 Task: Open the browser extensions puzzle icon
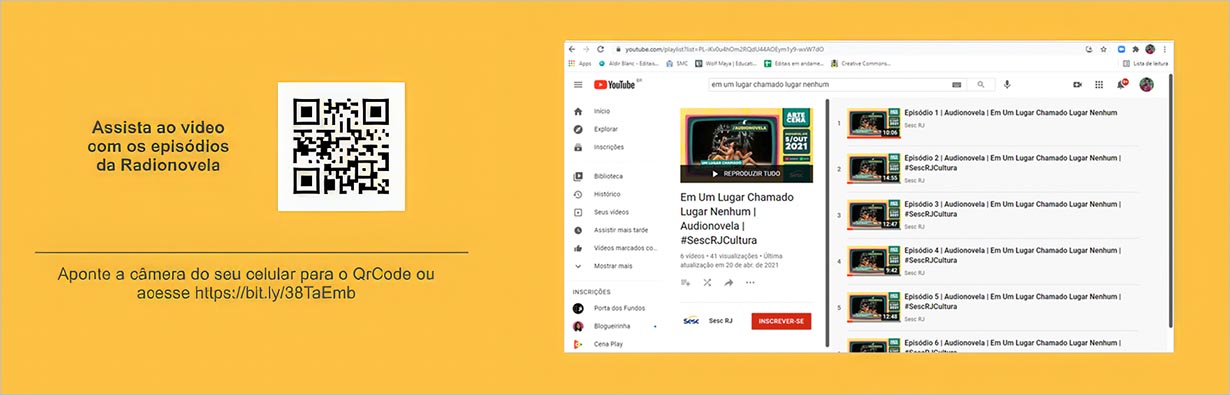[1136, 48]
